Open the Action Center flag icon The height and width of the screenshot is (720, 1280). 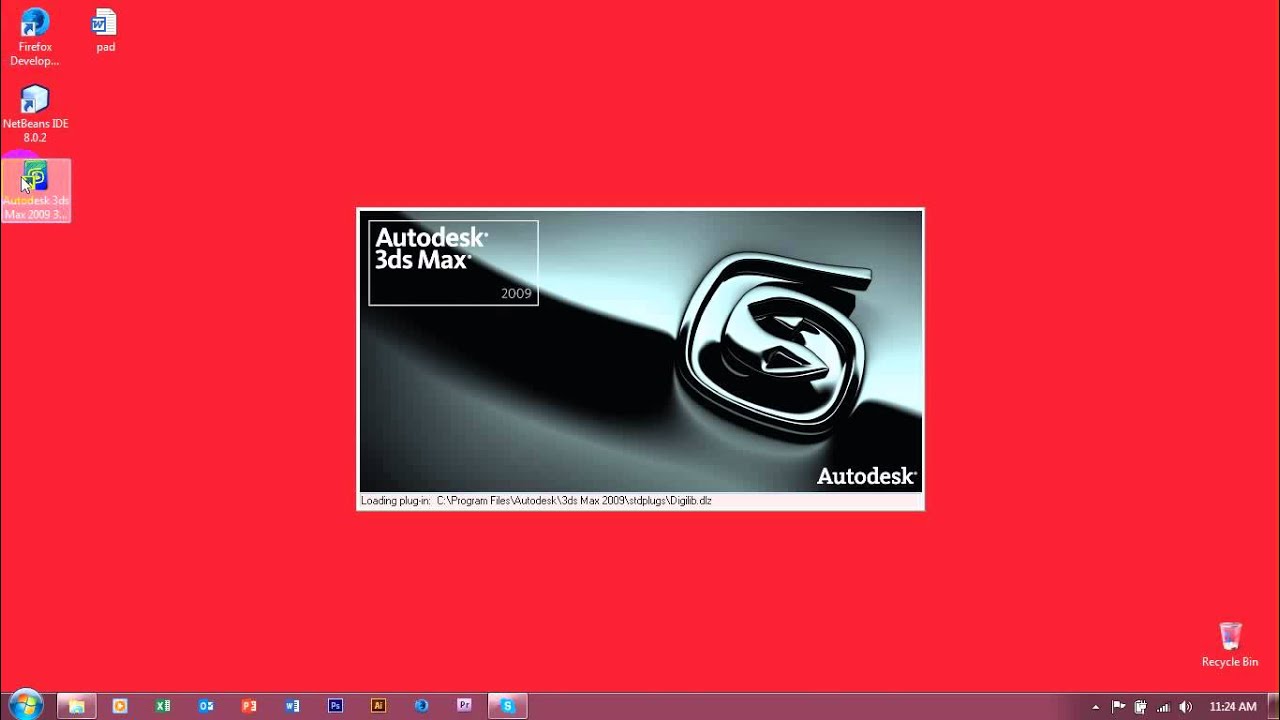[1118, 707]
